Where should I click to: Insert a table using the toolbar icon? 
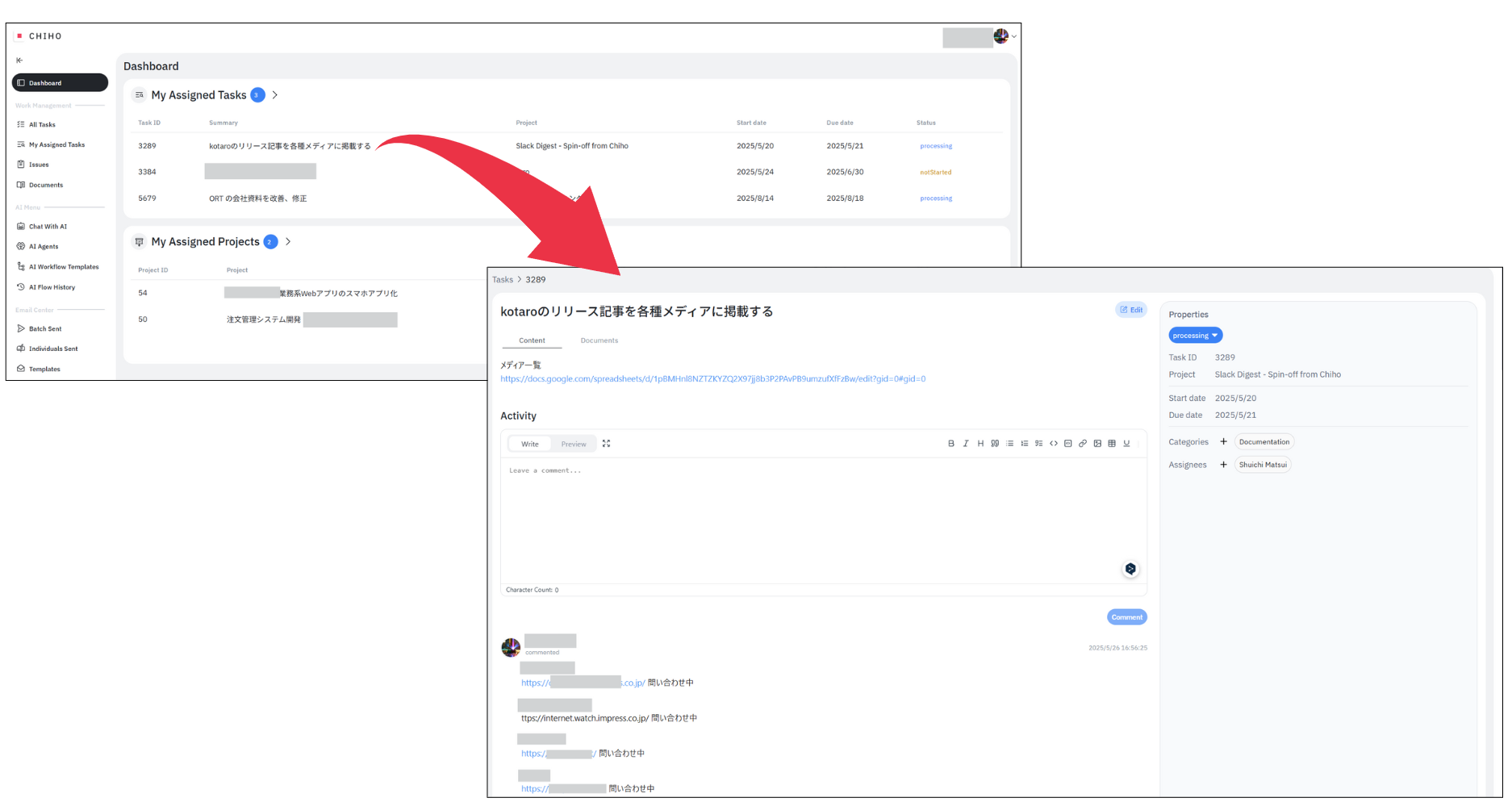1112,444
